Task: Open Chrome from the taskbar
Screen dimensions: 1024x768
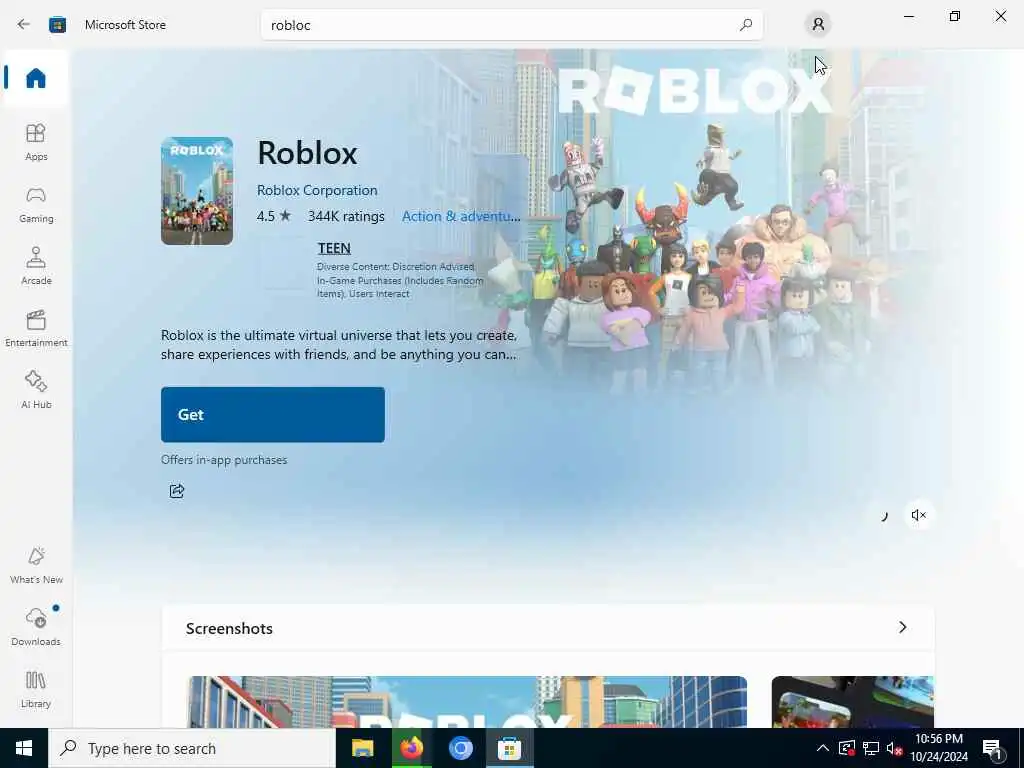Action: pyautogui.click(x=460, y=748)
